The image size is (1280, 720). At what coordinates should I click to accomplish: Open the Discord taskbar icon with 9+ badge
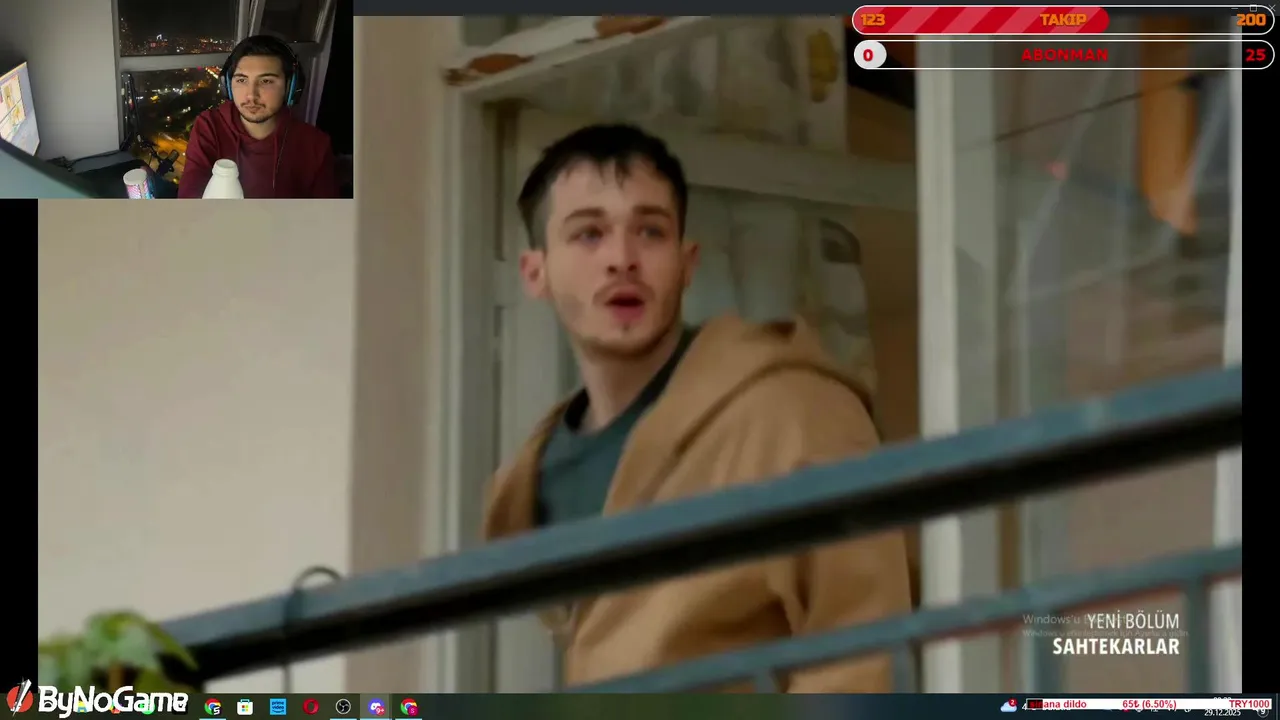pyautogui.click(x=376, y=707)
